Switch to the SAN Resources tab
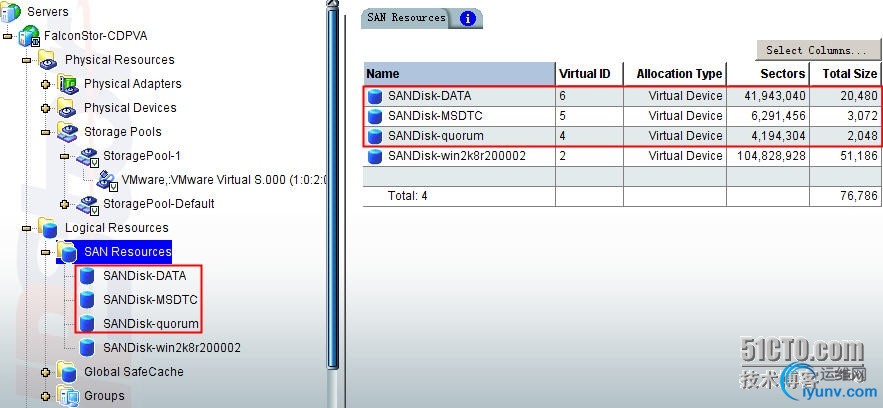Screen dimensions: 883x408 pyautogui.click(x=406, y=17)
